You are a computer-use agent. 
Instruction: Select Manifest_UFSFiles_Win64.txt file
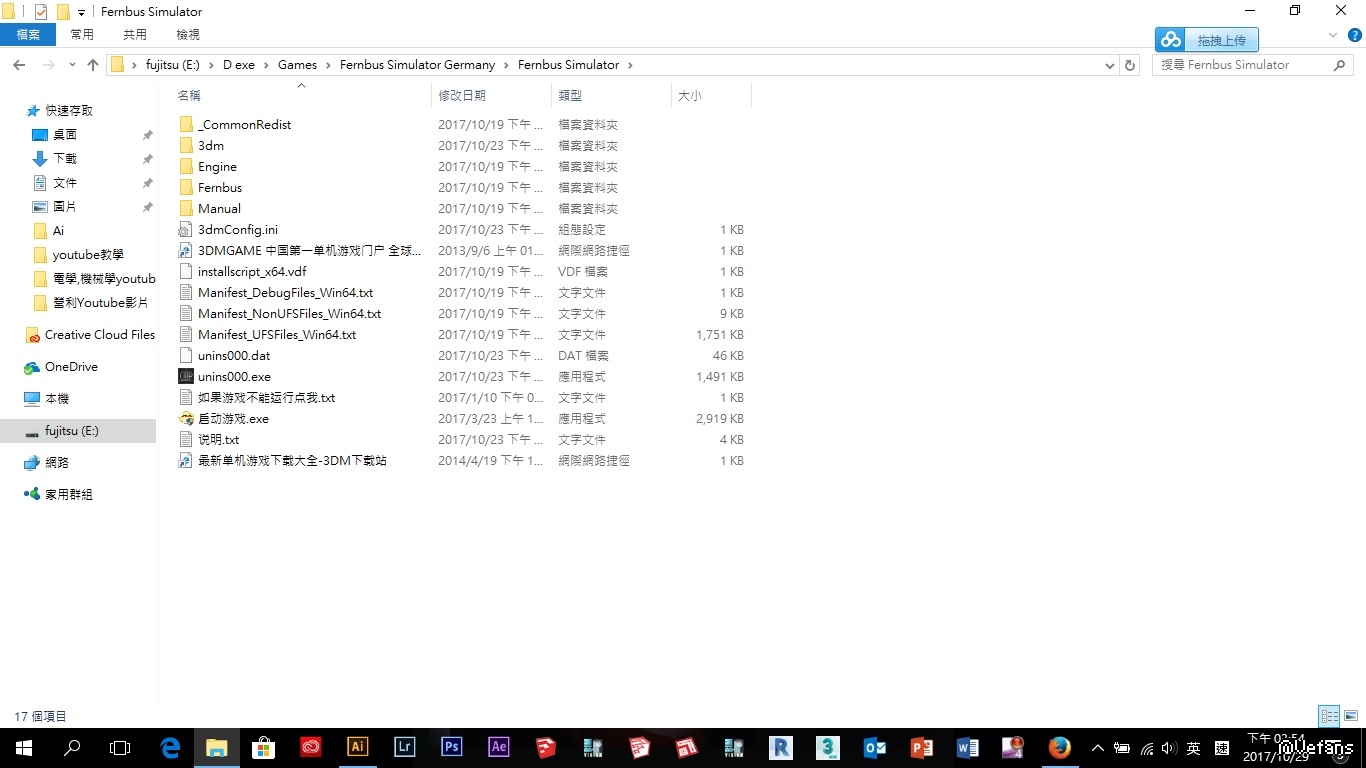click(277, 335)
